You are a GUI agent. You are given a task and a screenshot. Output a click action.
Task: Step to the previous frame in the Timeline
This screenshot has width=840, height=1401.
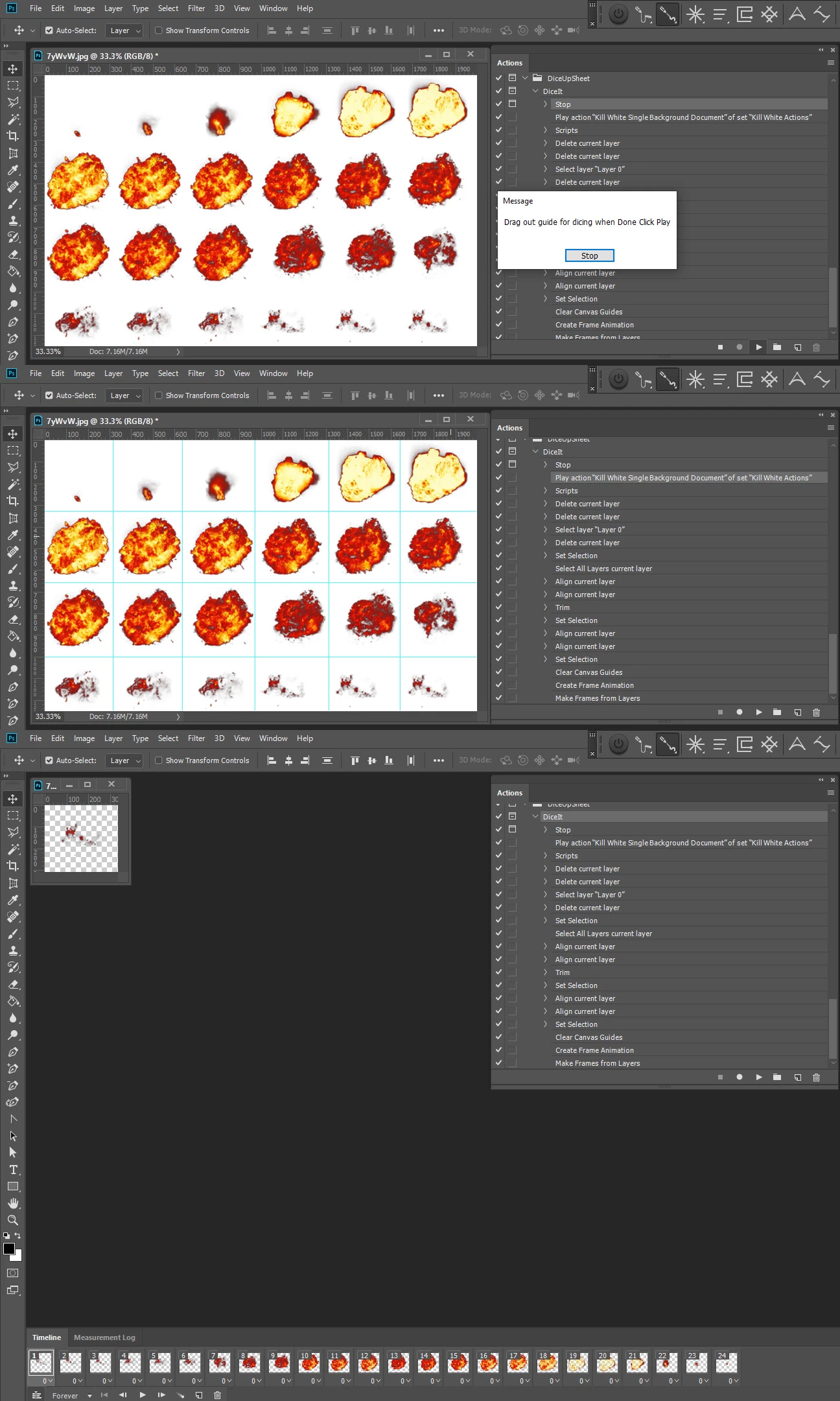tap(122, 1395)
